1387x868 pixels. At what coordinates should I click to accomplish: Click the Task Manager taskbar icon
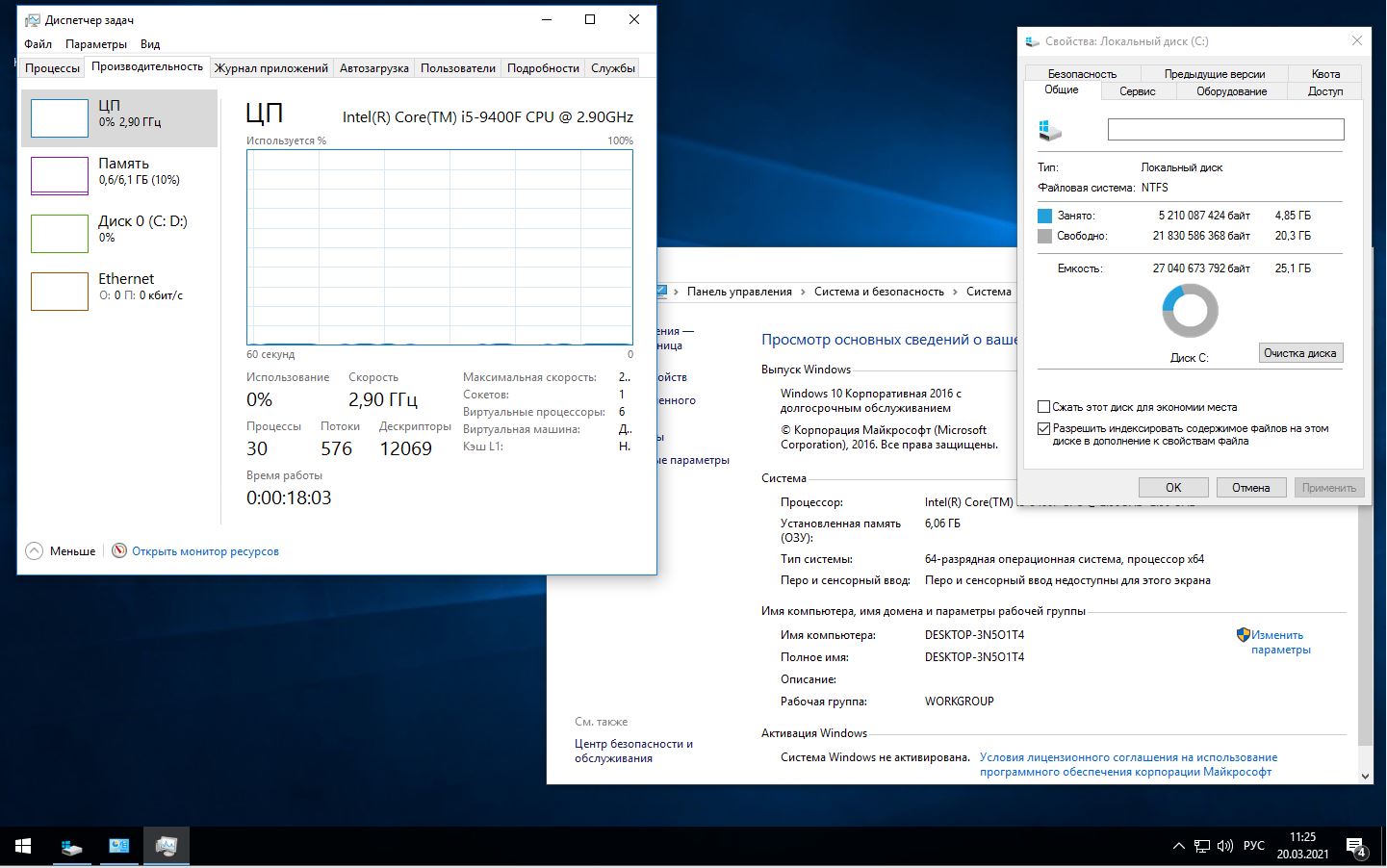point(167,847)
